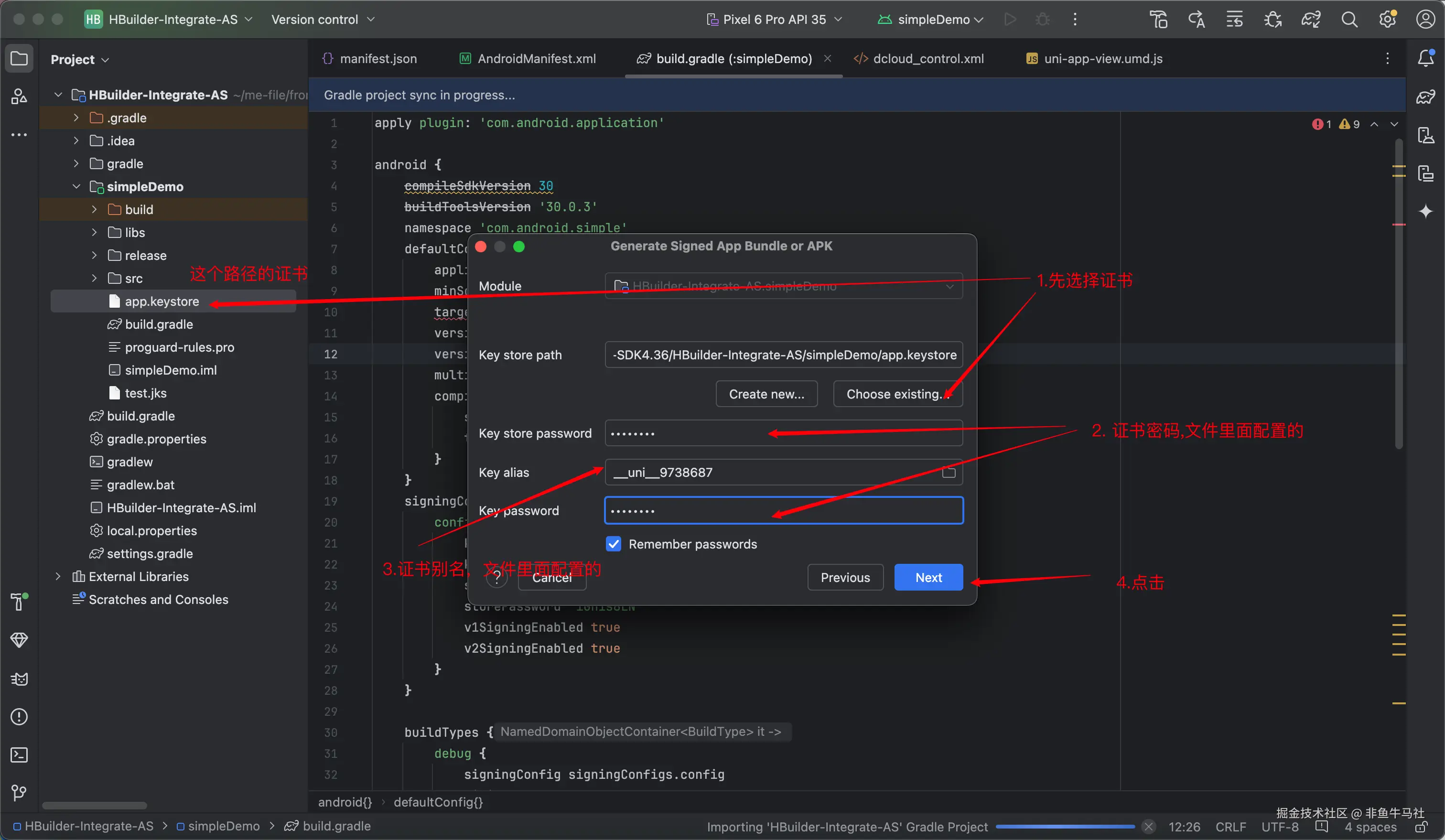Switch to the AndroidManifest.xml tab

(536, 58)
